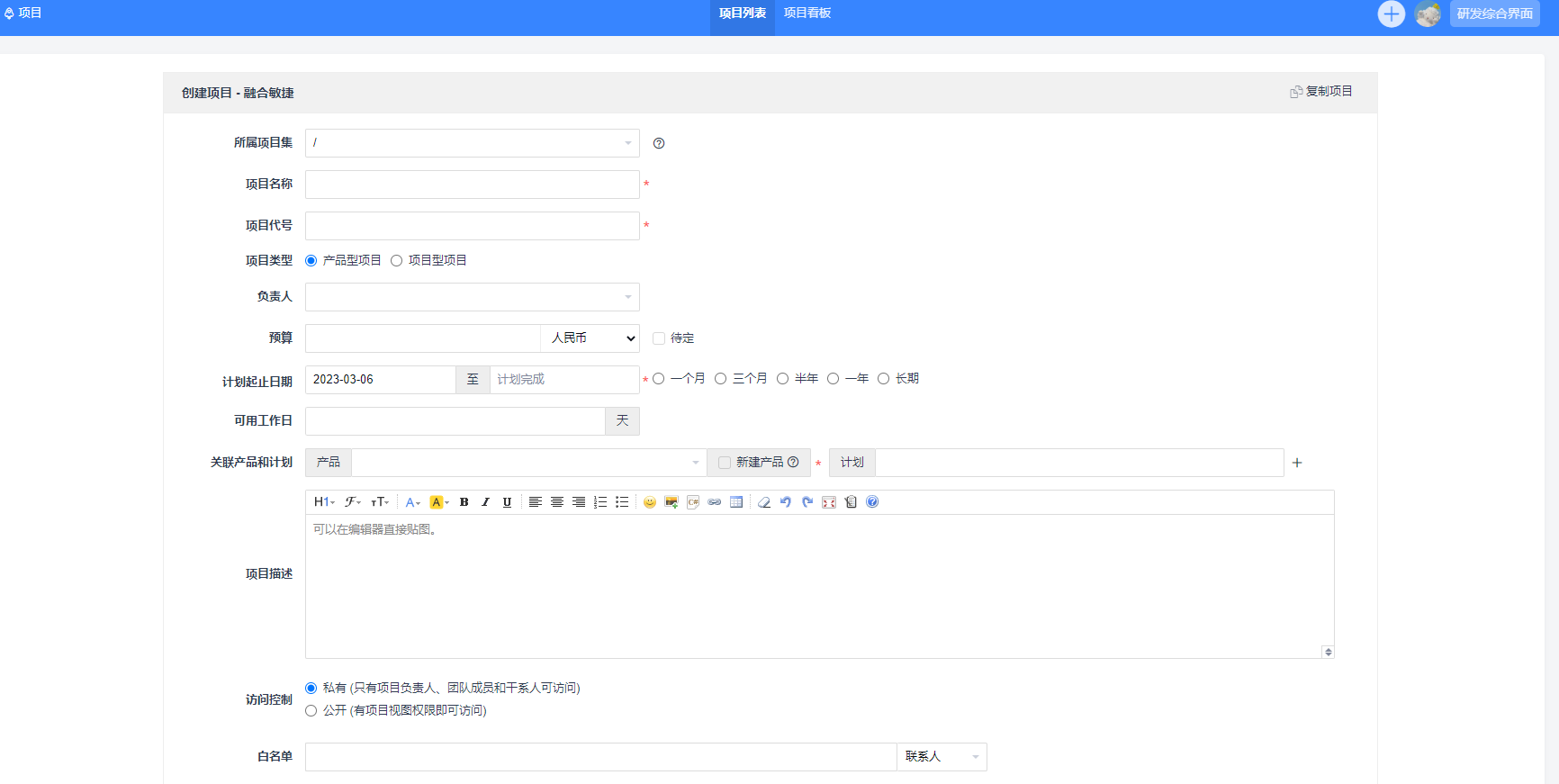
Task: Insert an image into project description
Action: (x=671, y=502)
